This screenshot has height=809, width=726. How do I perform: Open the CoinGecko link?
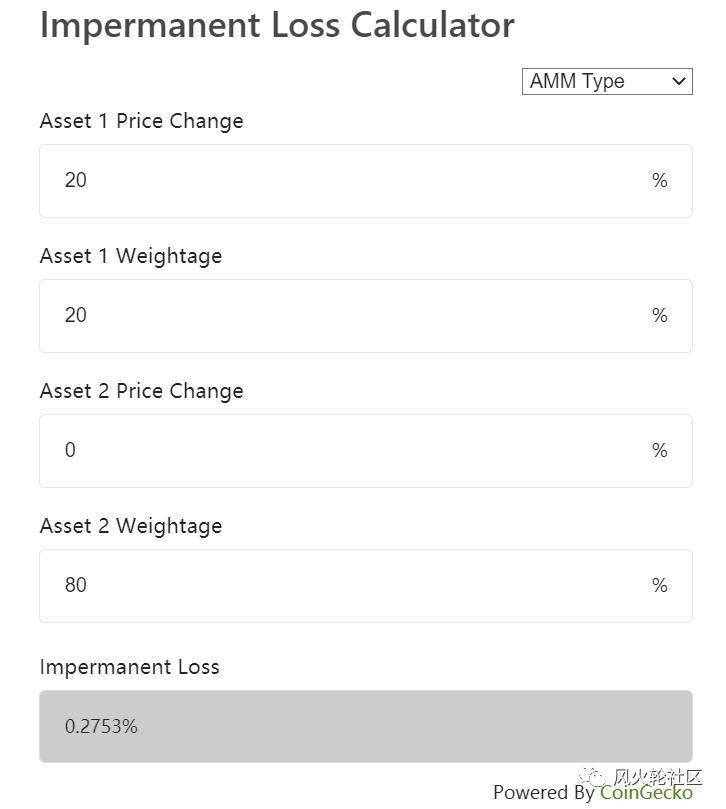(646, 793)
